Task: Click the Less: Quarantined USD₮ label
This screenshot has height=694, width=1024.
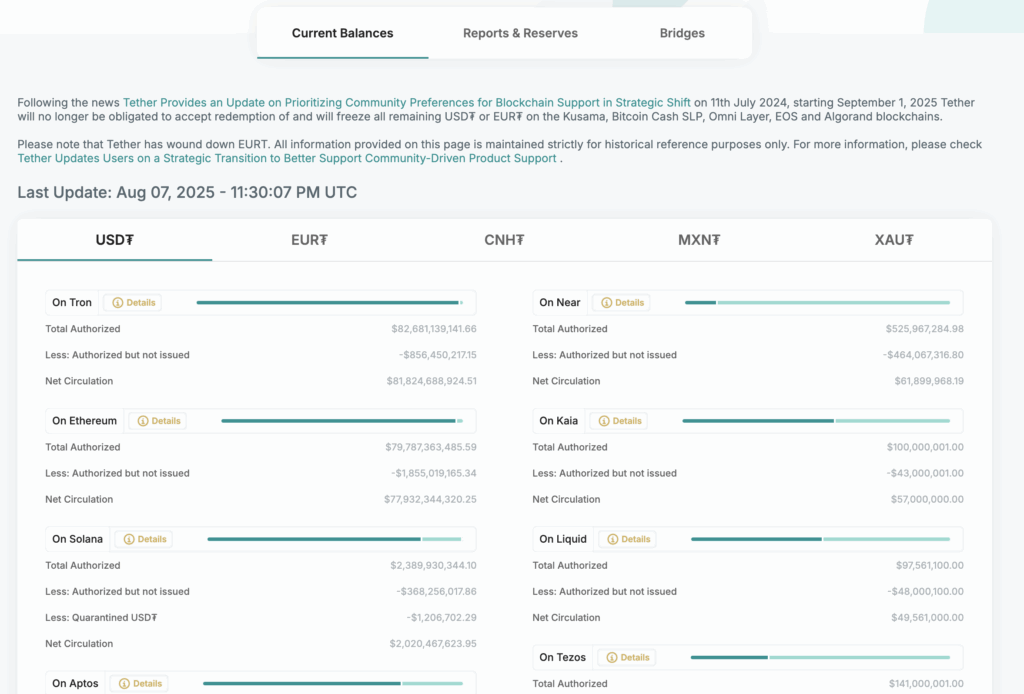Action: click(x=101, y=618)
